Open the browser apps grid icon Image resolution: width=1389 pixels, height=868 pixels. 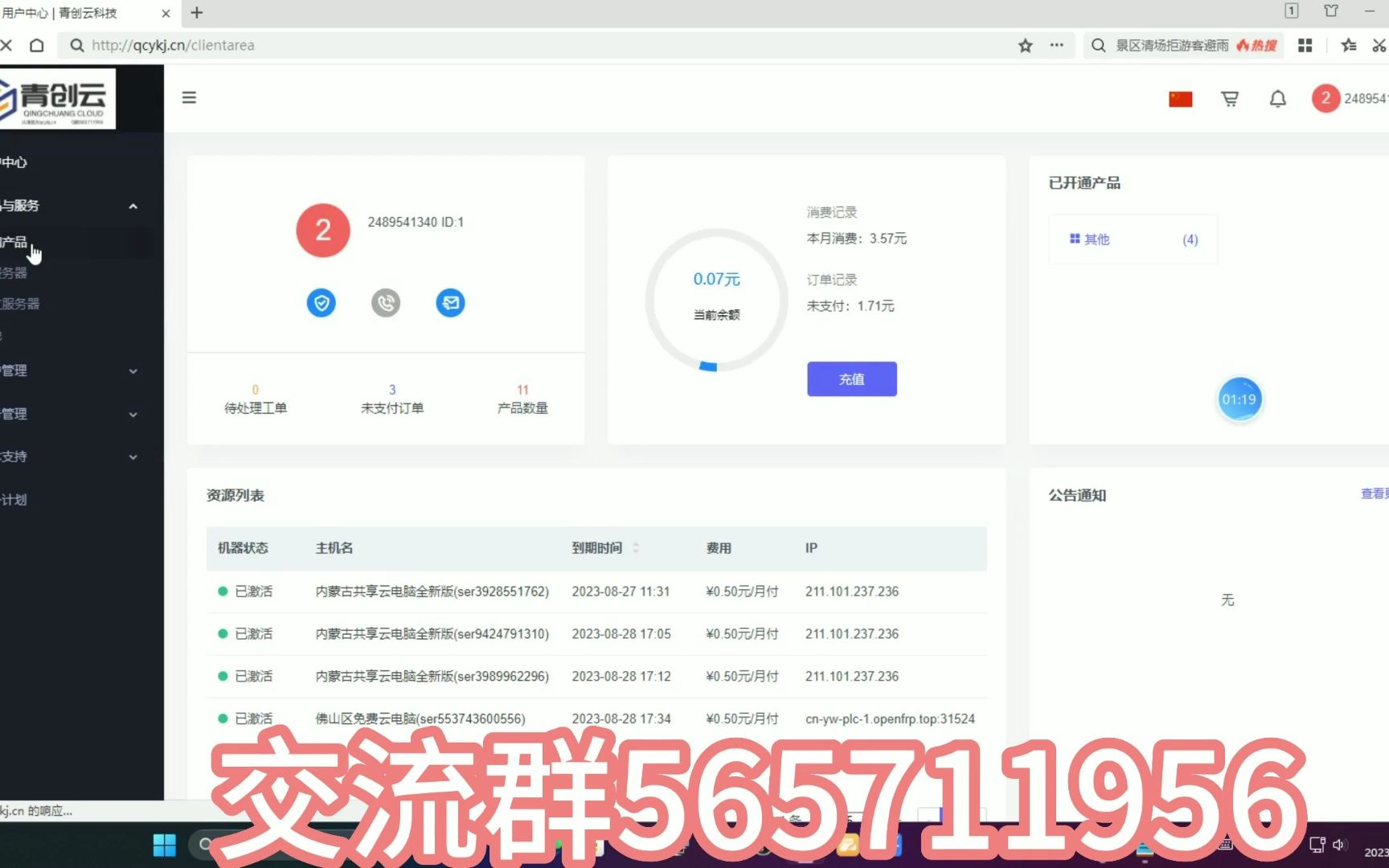click(1305, 46)
